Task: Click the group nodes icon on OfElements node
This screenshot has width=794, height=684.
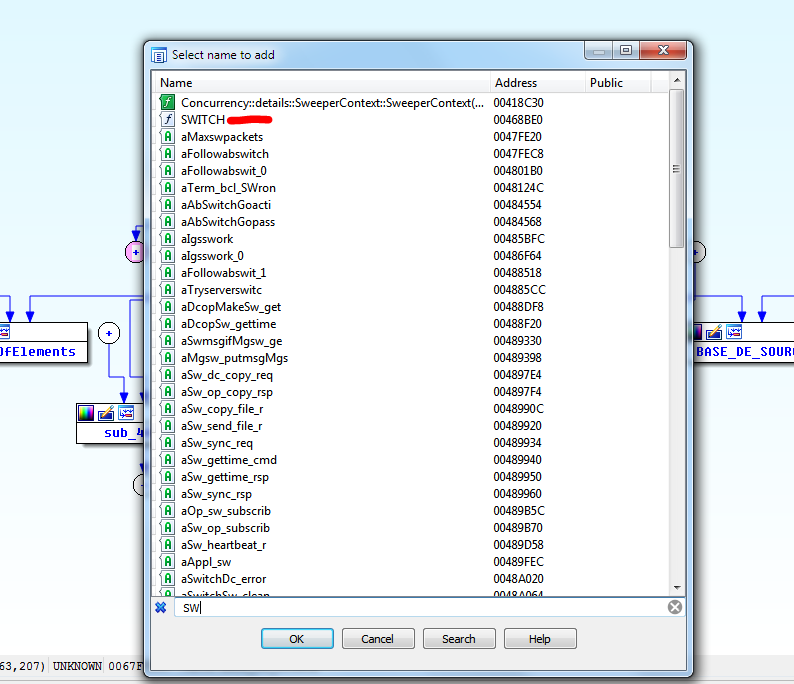Action: (x=3, y=332)
